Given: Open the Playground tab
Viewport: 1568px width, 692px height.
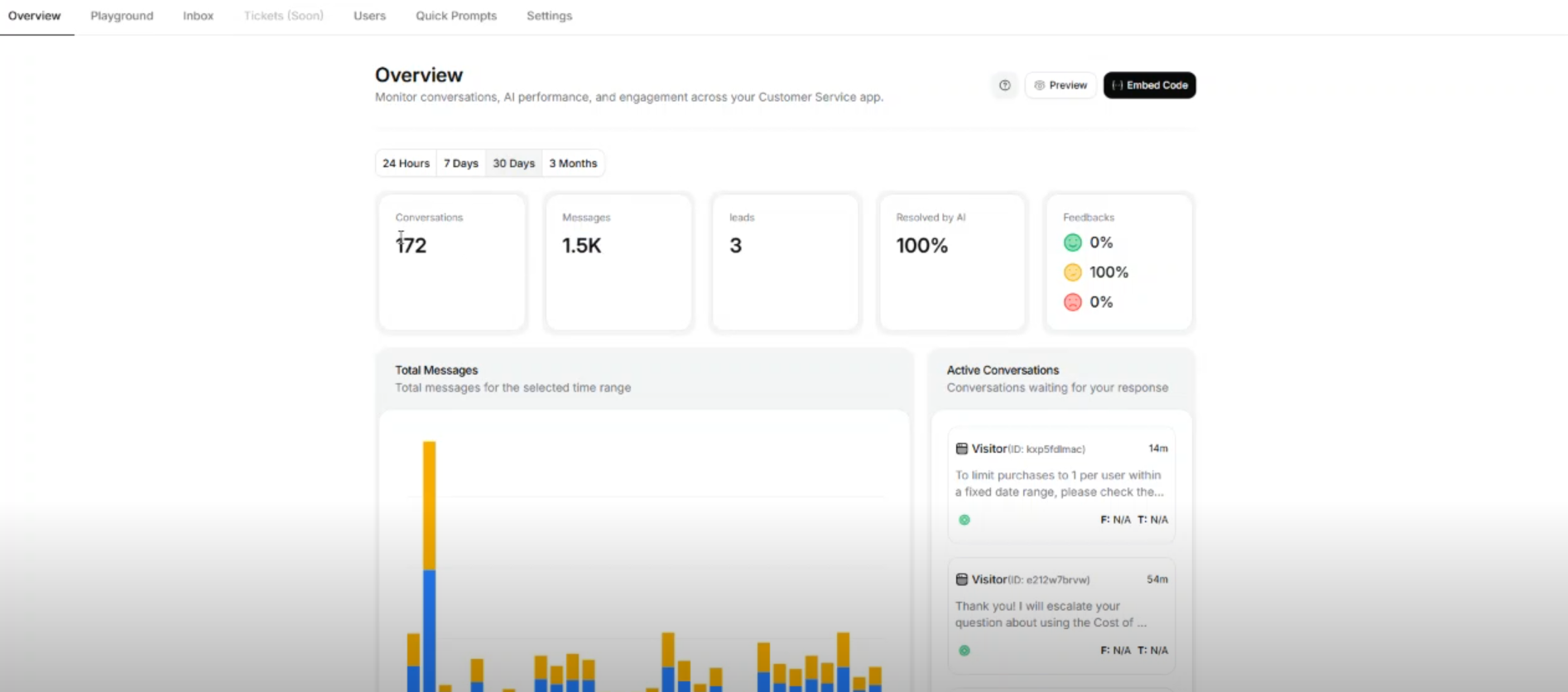Looking at the screenshot, I should [x=122, y=16].
